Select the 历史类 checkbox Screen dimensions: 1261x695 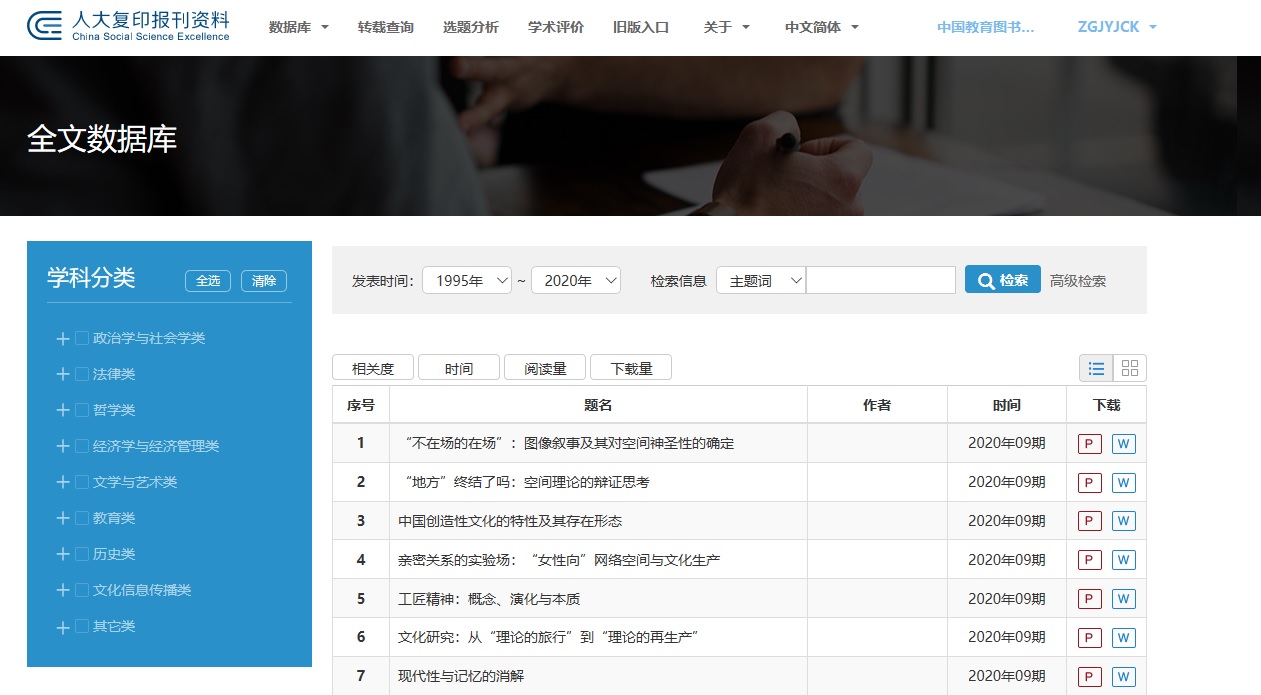82,555
